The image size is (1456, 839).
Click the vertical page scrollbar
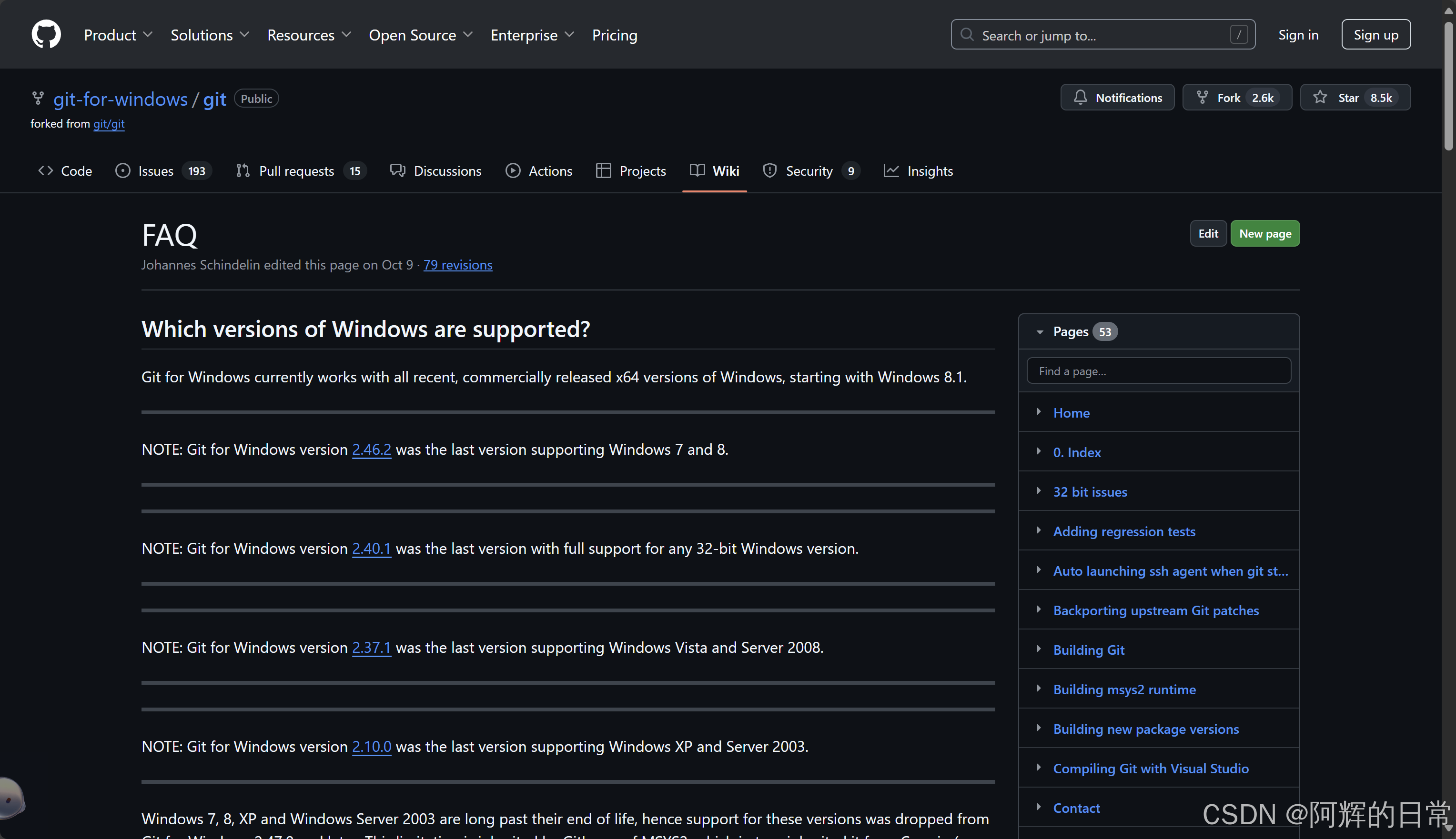pos(1448,87)
